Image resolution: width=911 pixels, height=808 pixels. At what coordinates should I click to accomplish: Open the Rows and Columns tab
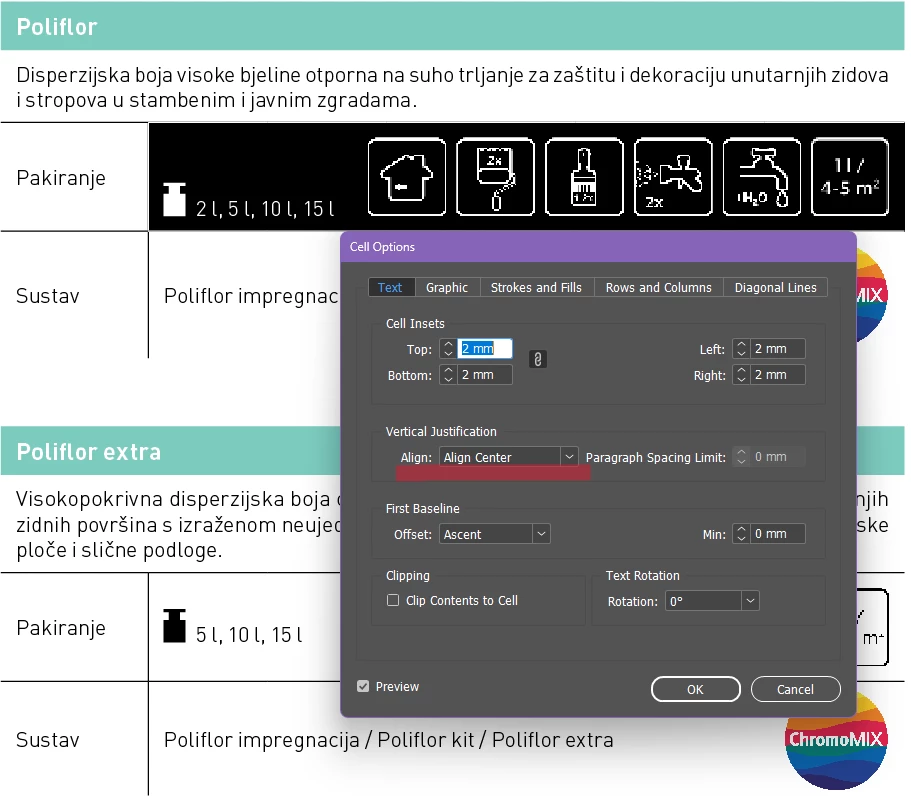click(659, 288)
